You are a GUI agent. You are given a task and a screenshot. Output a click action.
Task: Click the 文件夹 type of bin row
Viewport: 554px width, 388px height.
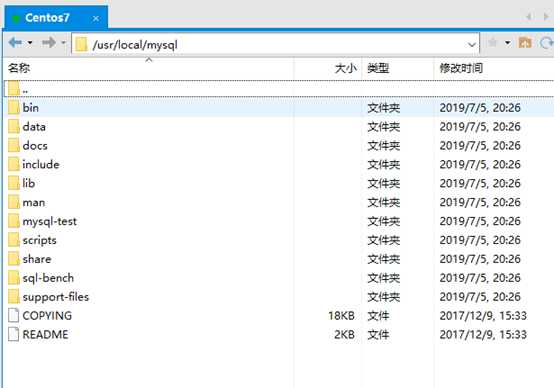click(384, 107)
